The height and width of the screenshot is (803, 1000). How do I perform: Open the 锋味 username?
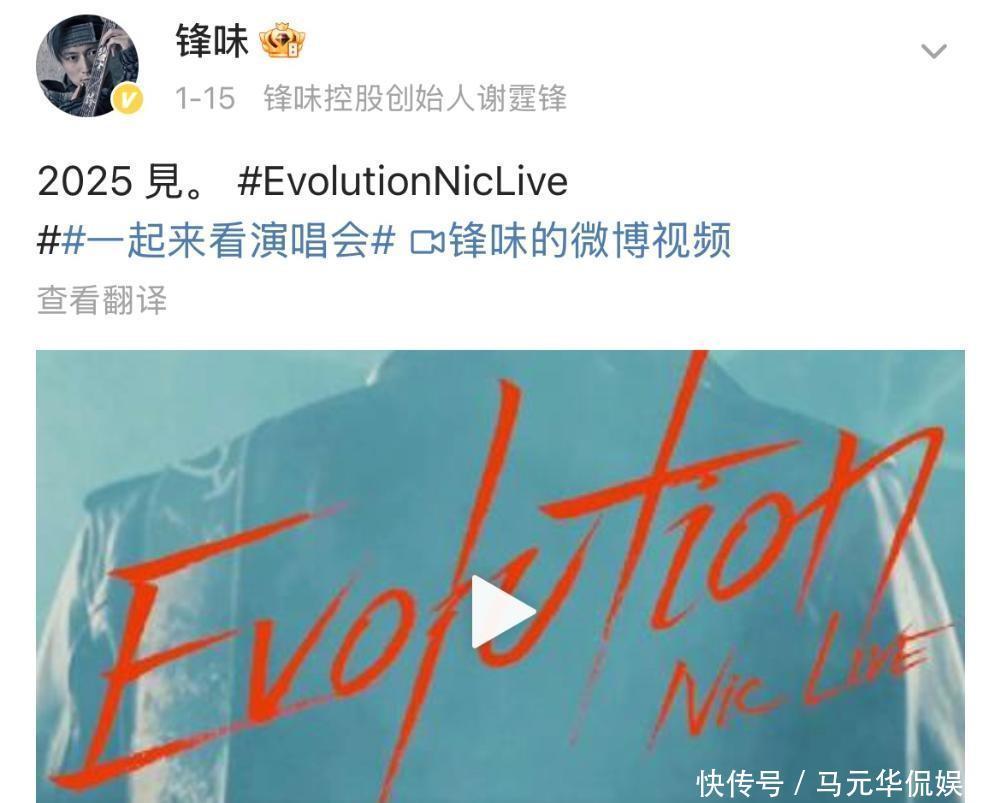212,41
